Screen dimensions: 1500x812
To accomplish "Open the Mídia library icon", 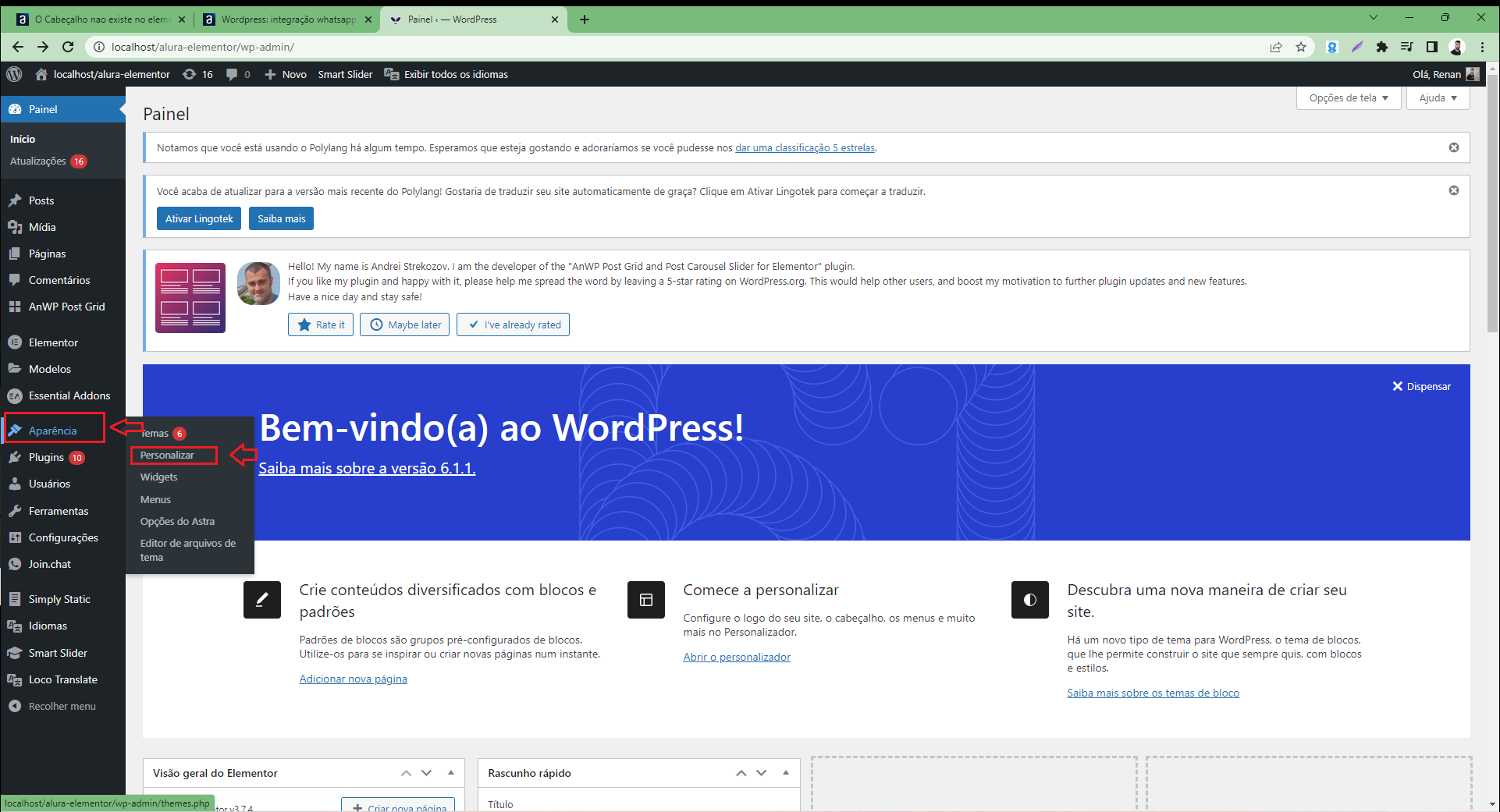I will [x=15, y=227].
